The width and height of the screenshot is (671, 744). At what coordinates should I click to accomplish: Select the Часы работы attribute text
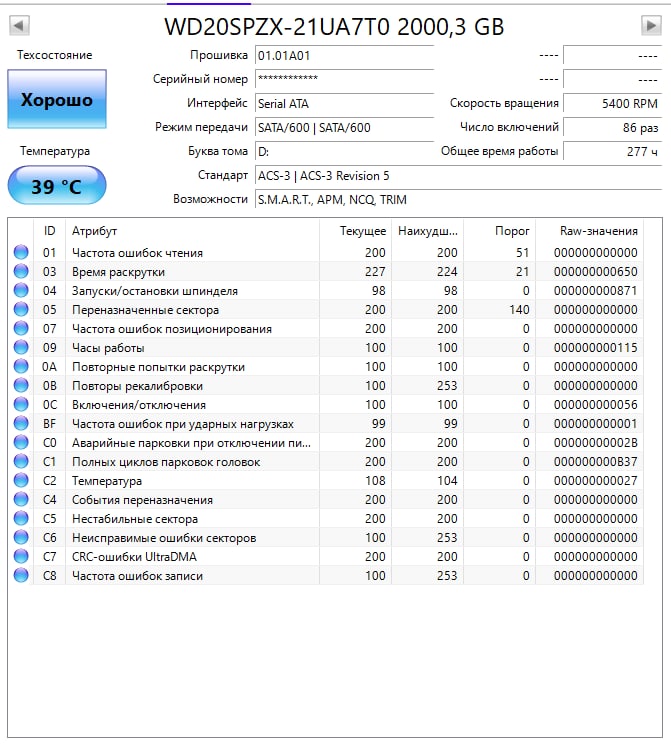coord(108,348)
